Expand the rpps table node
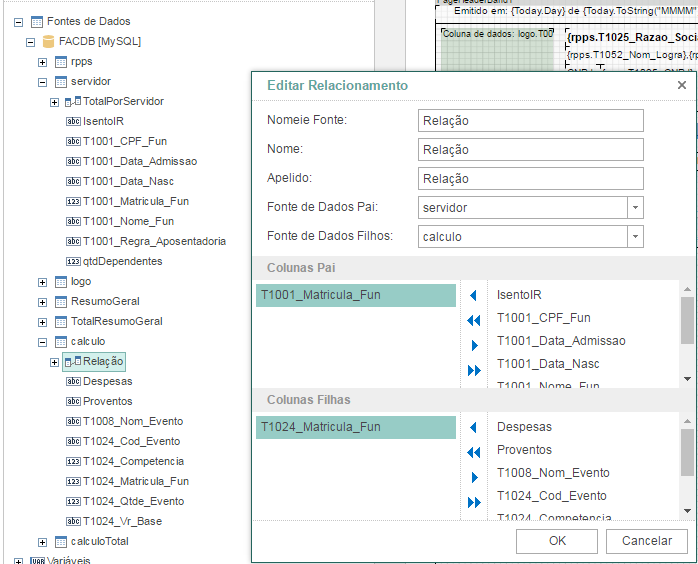698x564 pixels. [x=42, y=62]
